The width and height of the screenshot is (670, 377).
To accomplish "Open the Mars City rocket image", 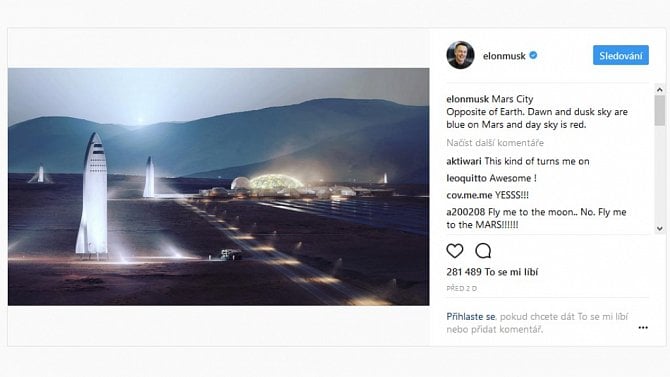I will [218, 186].
